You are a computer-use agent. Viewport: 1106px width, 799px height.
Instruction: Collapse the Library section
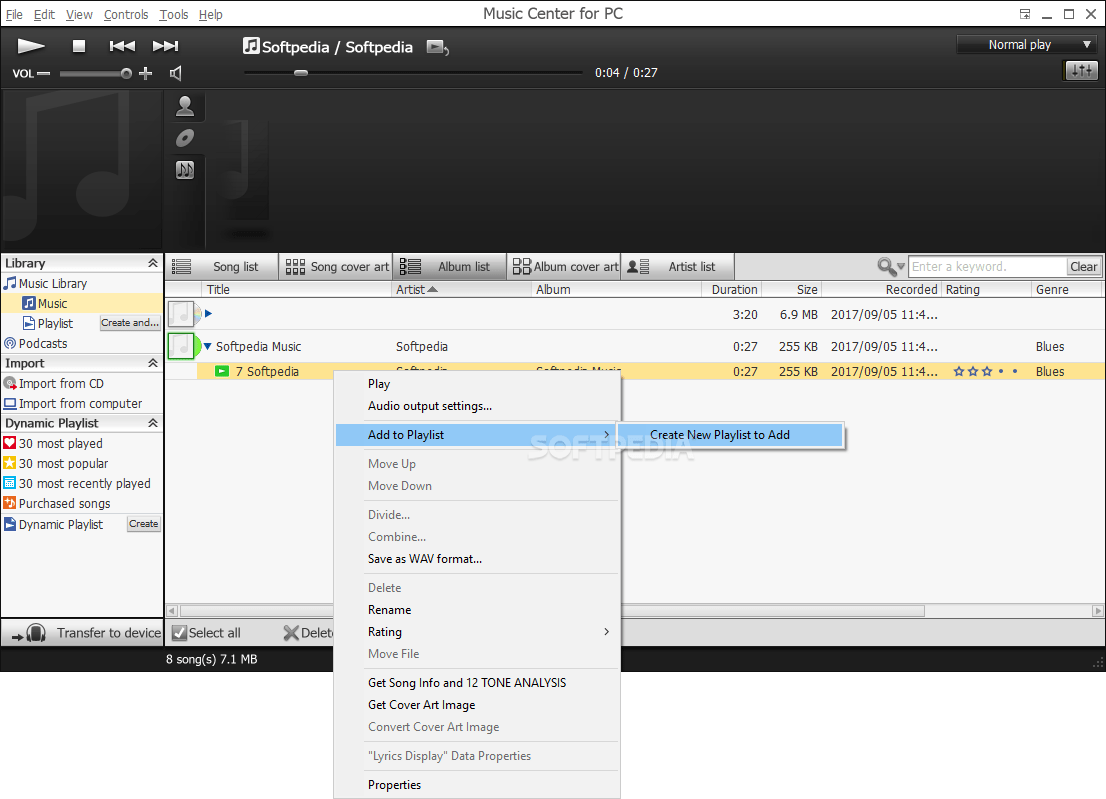152,262
